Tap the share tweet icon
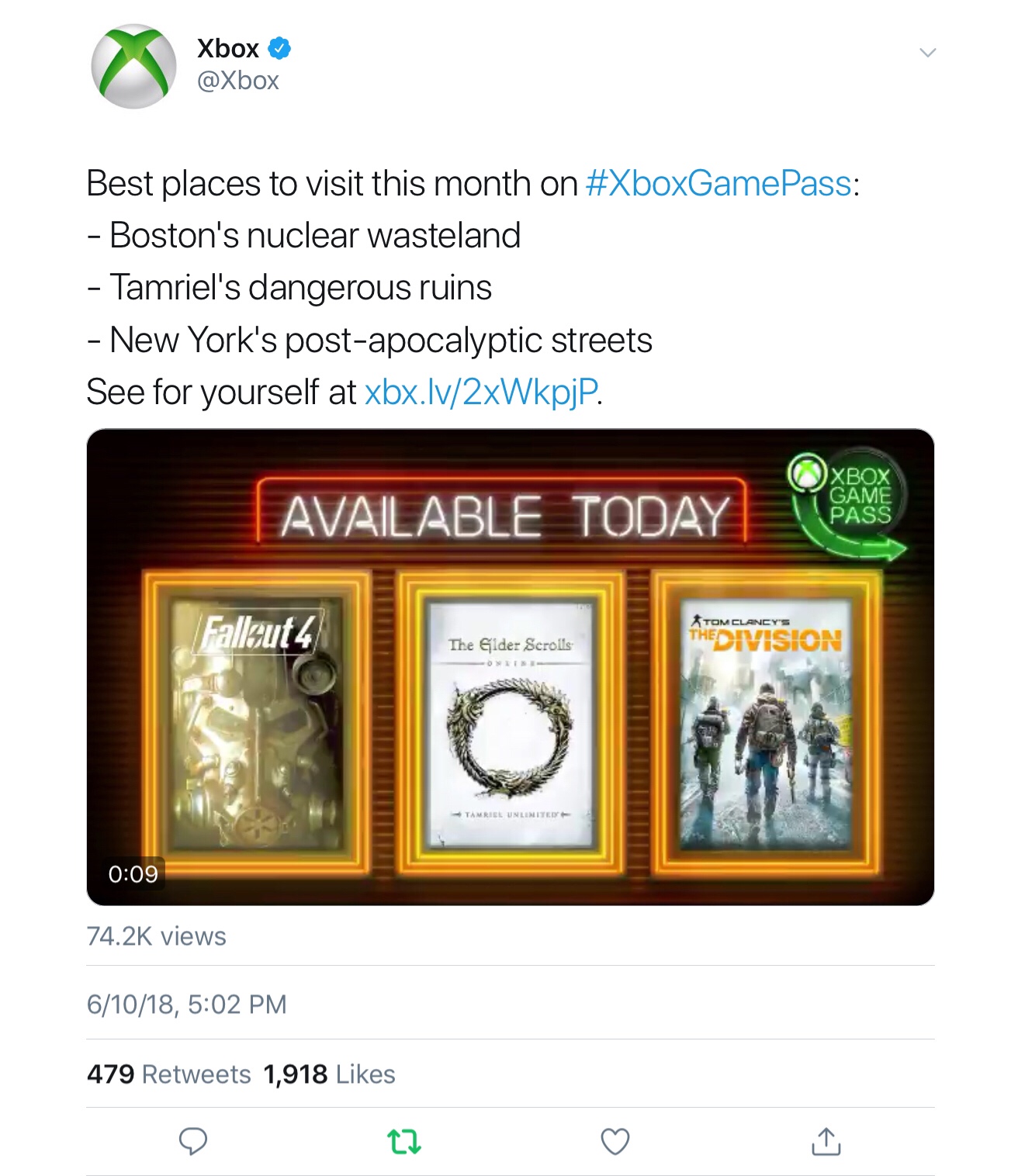This screenshot has height=1176, width=1018. click(826, 1141)
